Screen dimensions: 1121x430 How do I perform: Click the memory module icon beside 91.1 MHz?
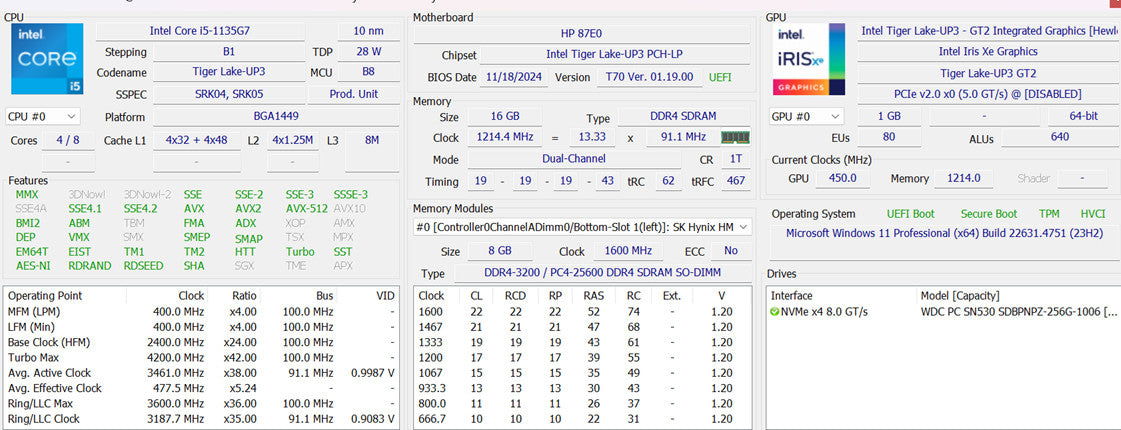(735, 137)
